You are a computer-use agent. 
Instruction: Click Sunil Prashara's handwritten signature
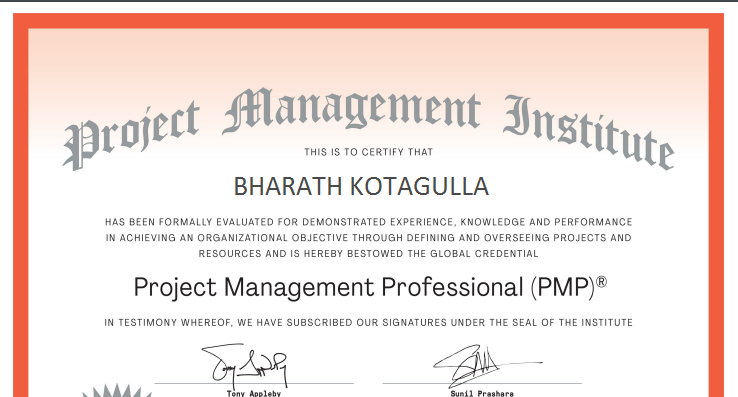click(x=487, y=365)
